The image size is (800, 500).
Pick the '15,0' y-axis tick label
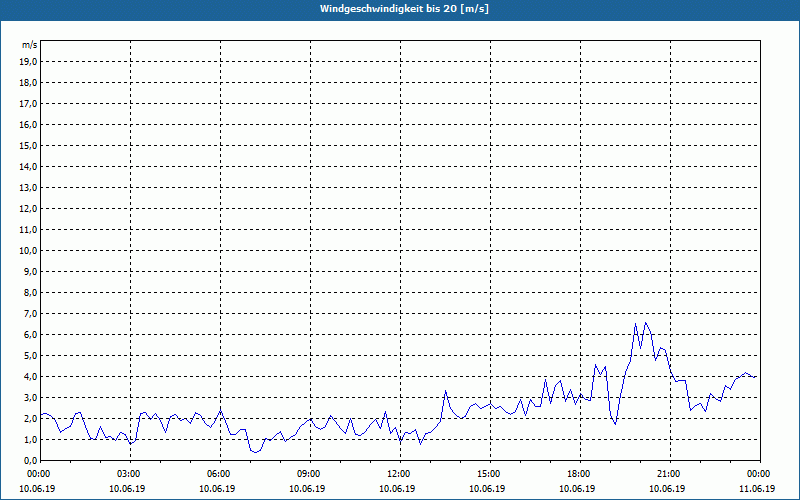click(x=28, y=145)
